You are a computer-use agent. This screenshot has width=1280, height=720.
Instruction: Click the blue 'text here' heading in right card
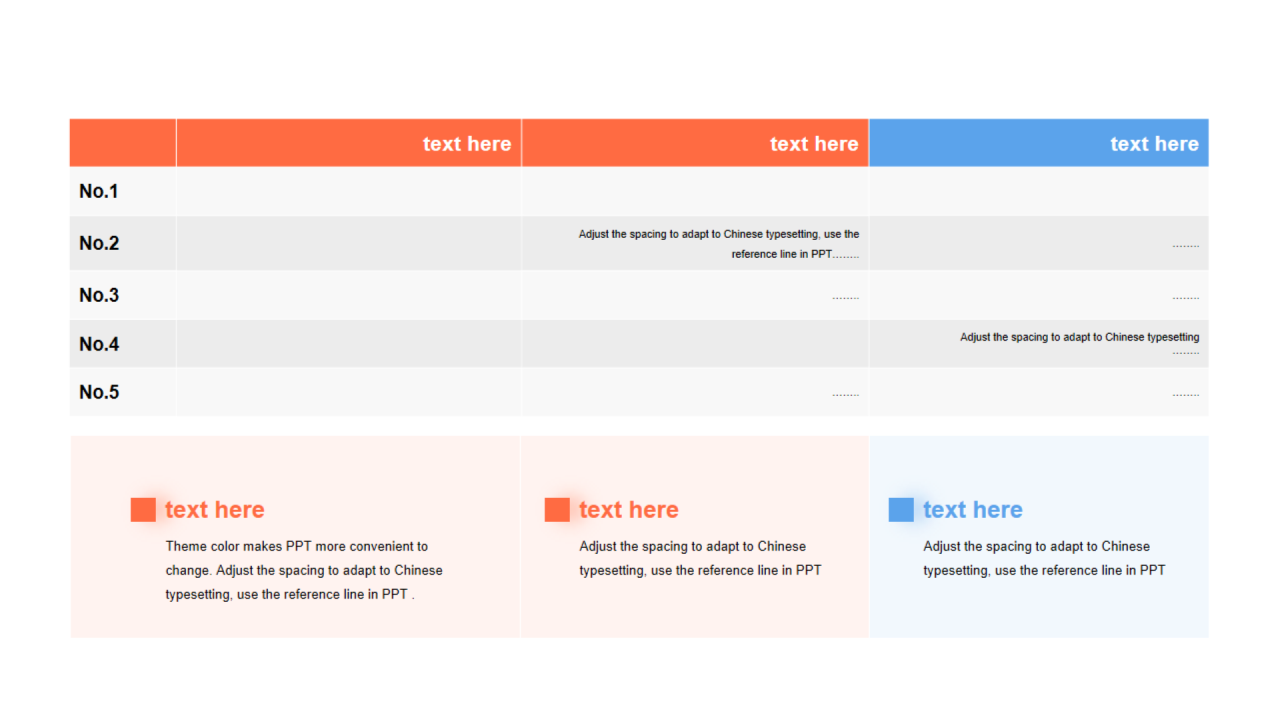pos(973,510)
